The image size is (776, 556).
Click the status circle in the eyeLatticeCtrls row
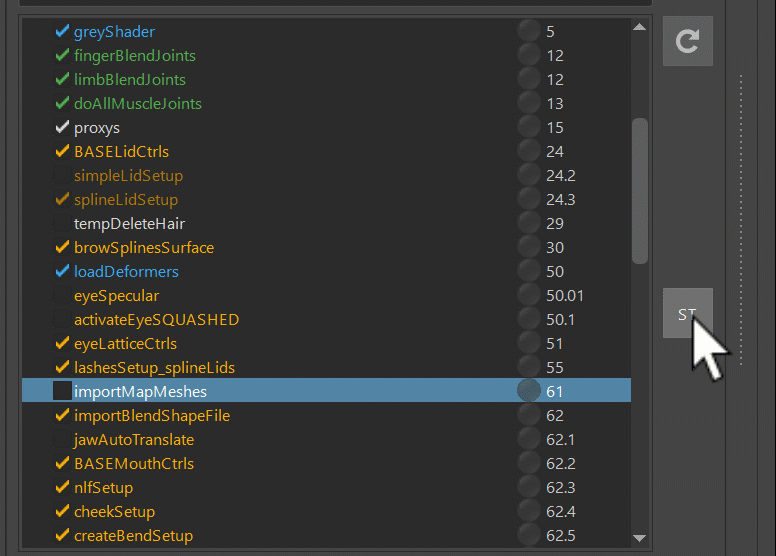[529, 343]
